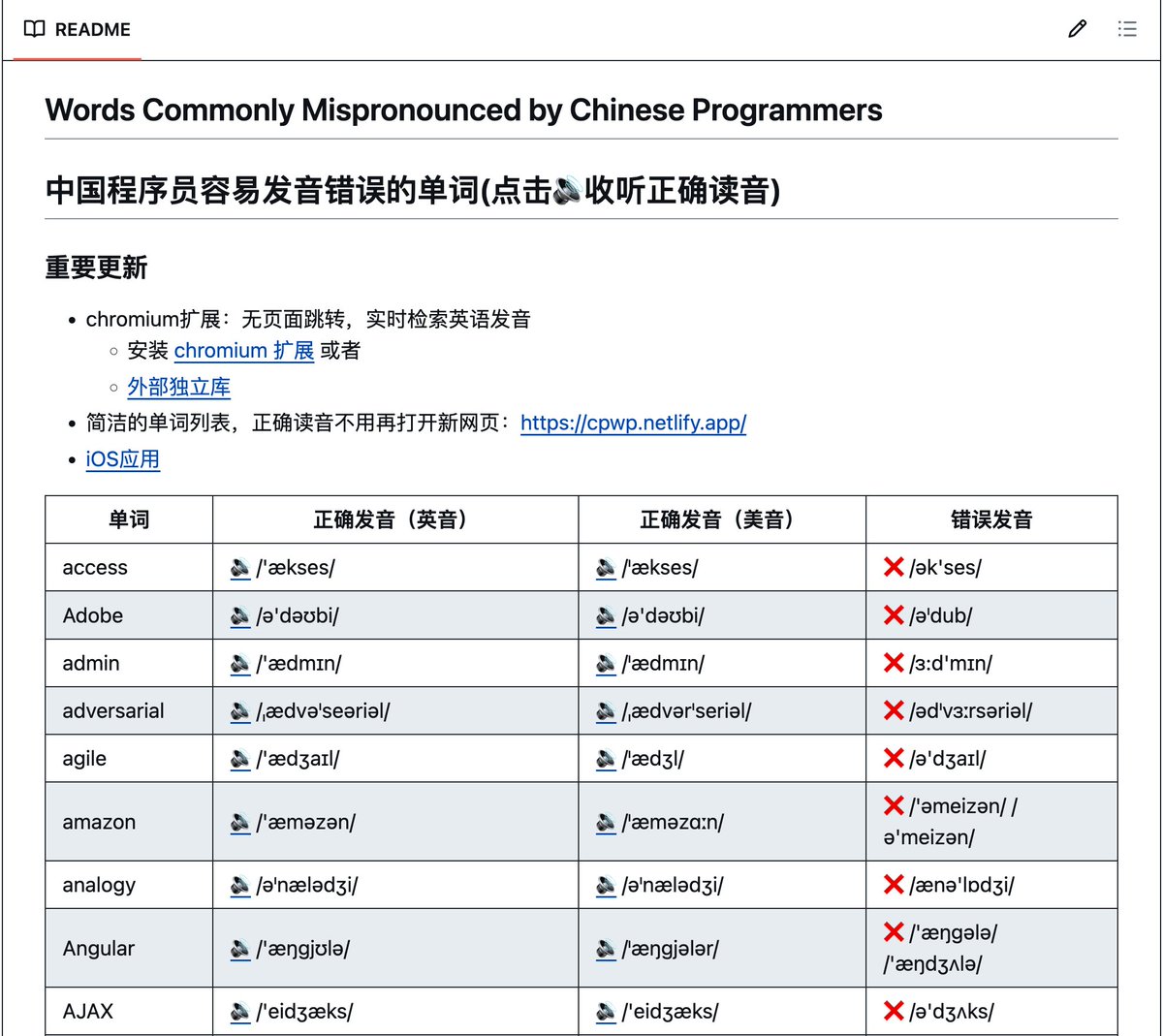The height and width of the screenshot is (1036, 1163).
Task: Play British pronunciation speaker for amazon
Action: pyautogui.click(x=240, y=823)
